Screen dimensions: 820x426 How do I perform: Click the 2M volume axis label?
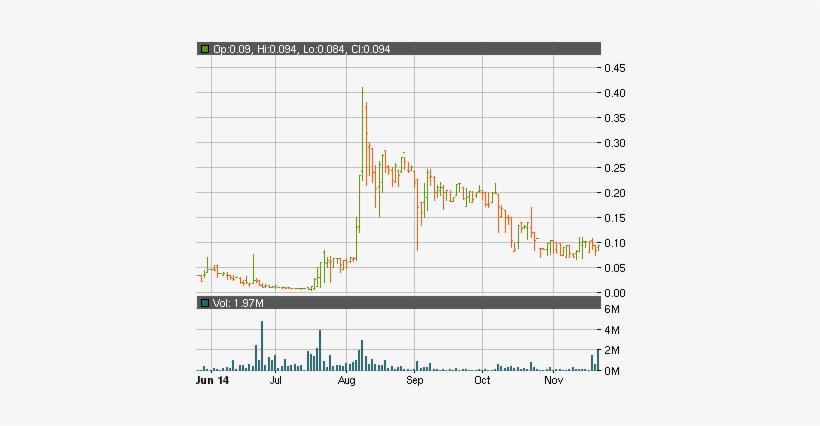pyautogui.click(x=612, y=351)
